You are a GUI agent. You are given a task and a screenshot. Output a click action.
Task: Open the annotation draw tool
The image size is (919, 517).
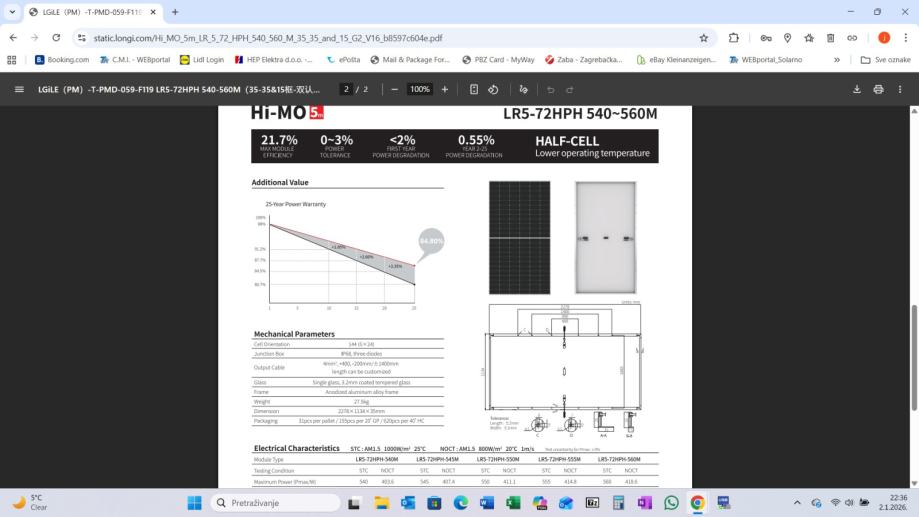click(524, 89)
